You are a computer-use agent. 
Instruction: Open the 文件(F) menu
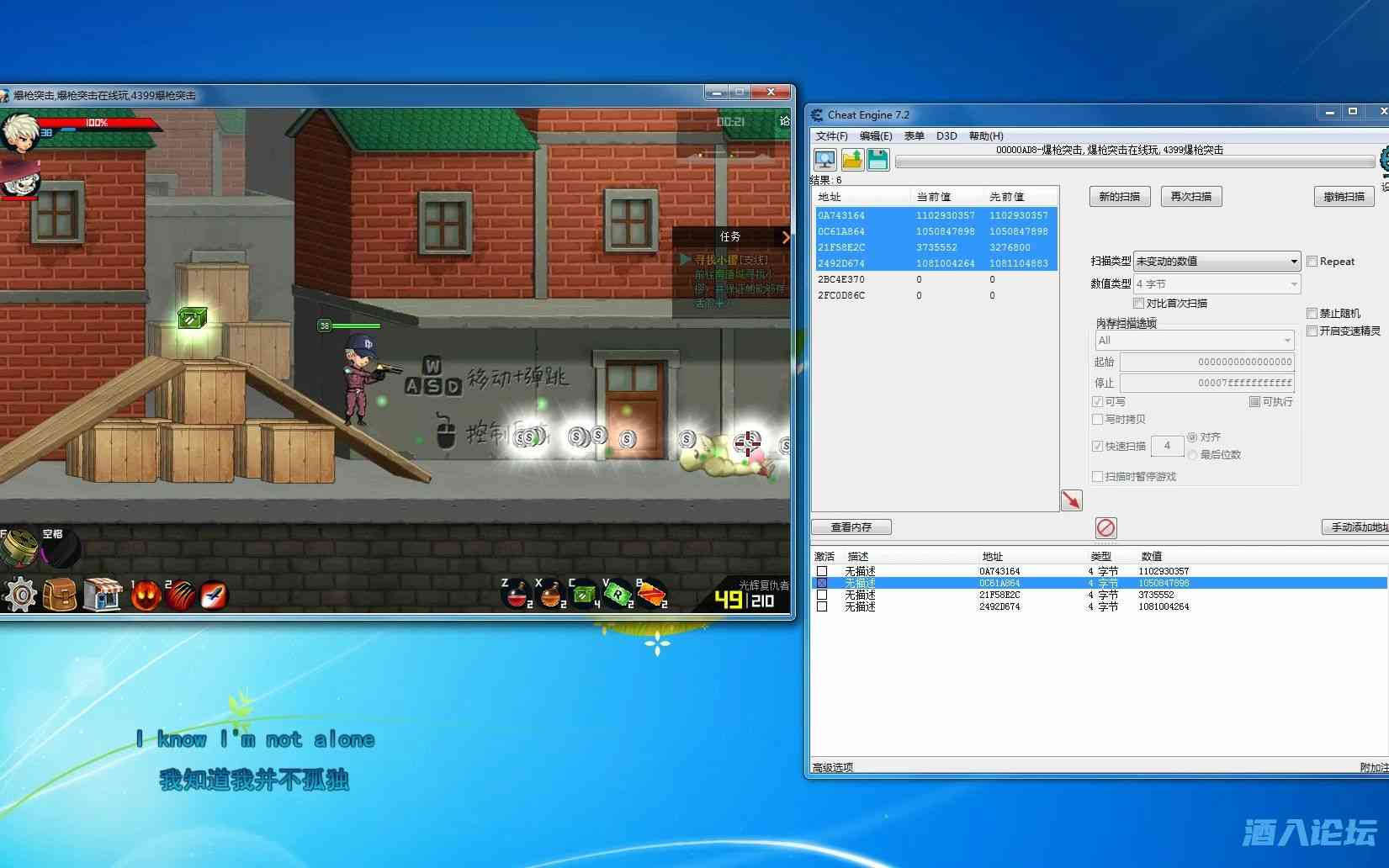[831, 136]
